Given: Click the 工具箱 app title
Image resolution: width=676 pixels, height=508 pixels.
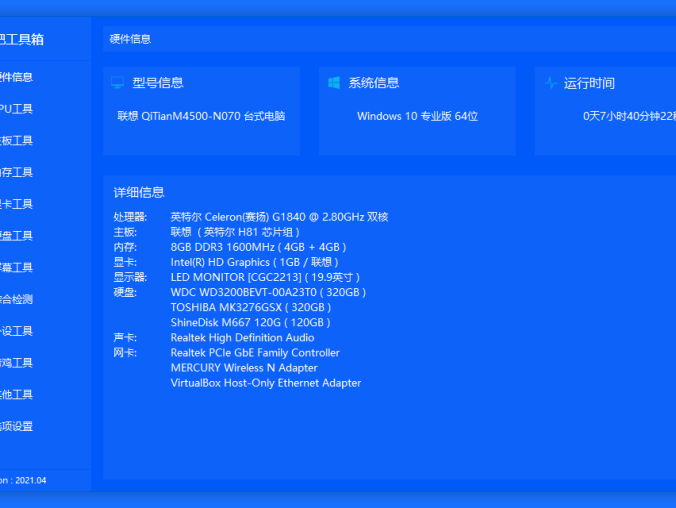Looking at the screenshot, I should click(22, 40).
